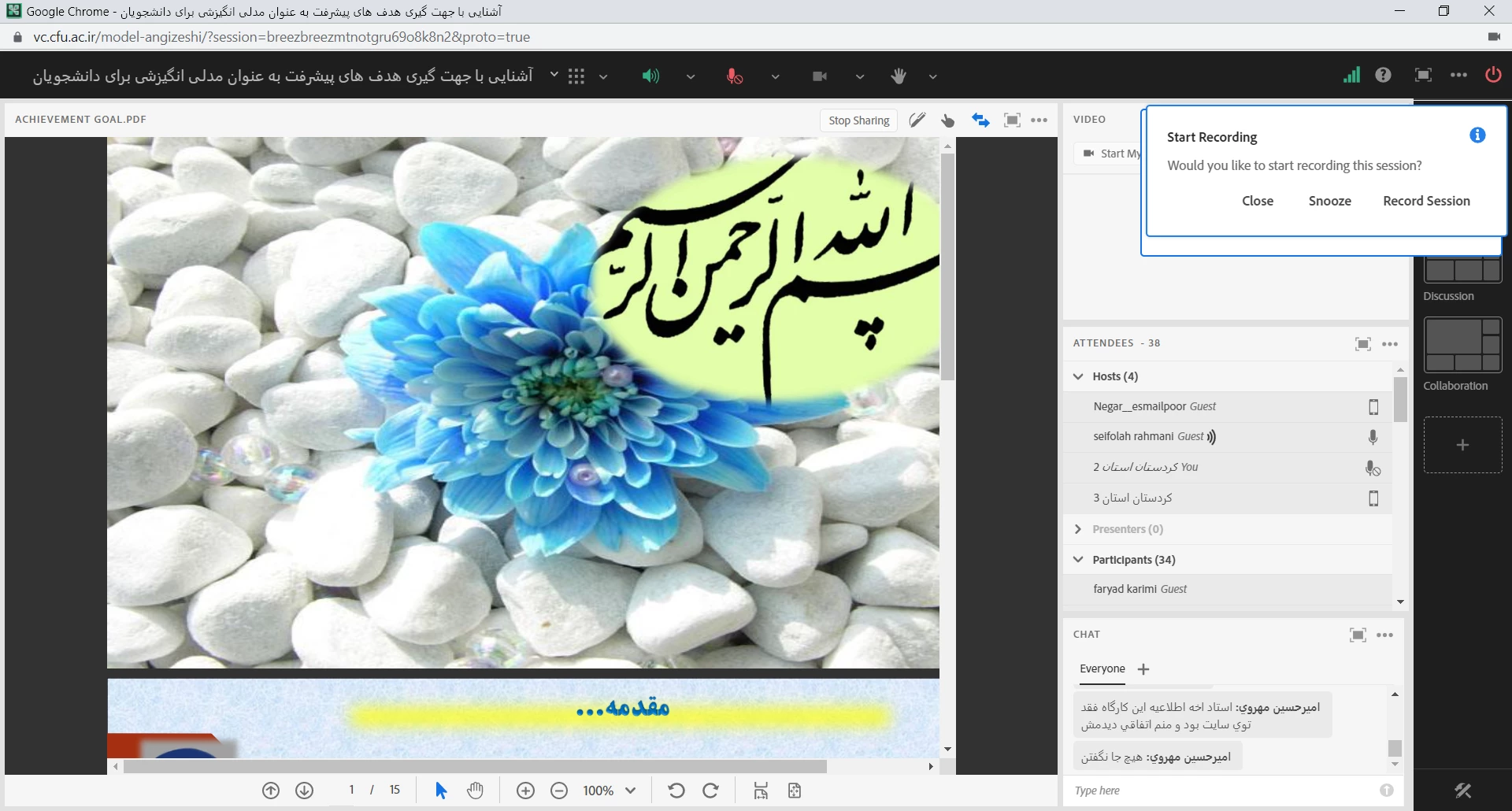Toggle the muted microphone

734,76
